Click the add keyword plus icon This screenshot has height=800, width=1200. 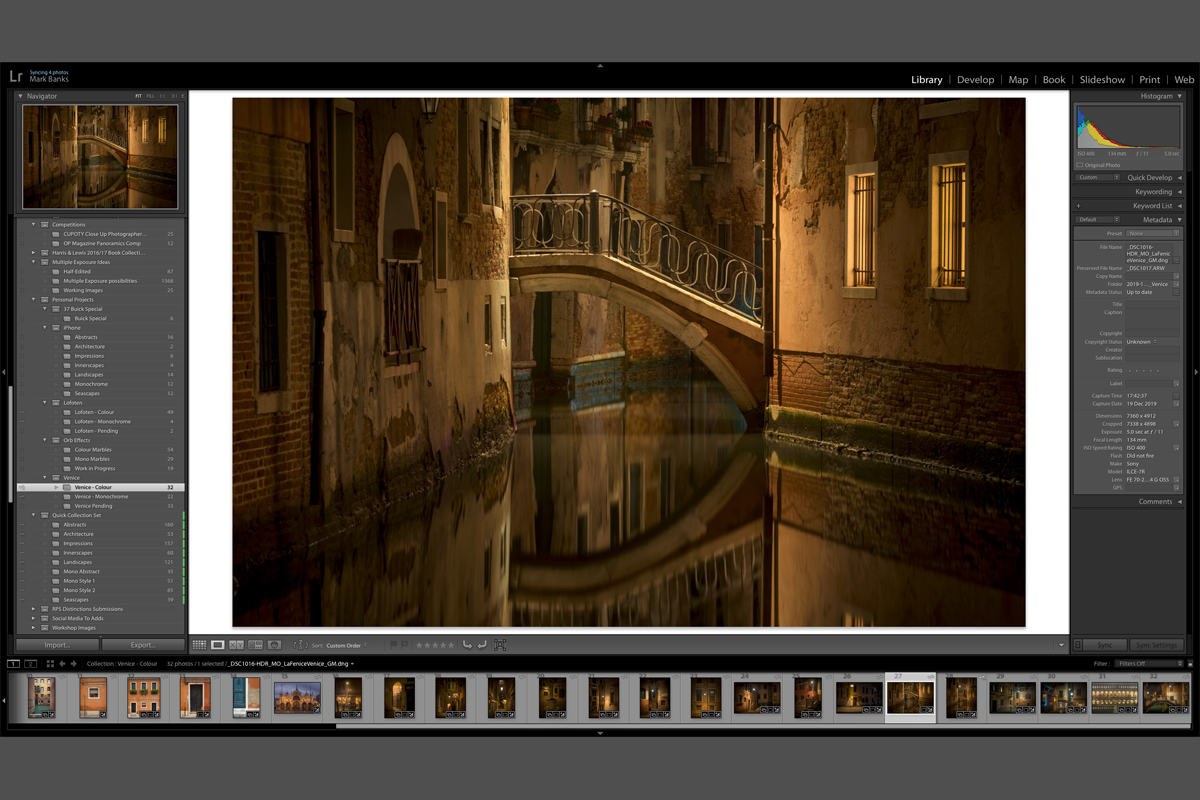click(x=1078, y=206)
